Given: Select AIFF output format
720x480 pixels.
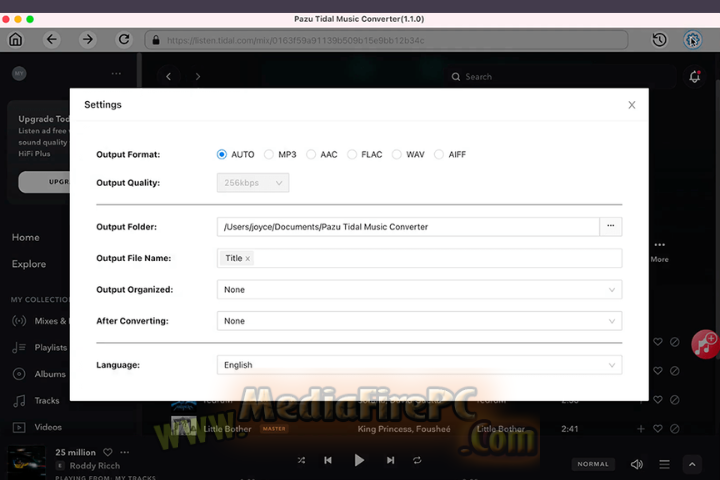Looking at the screenshot, I should point(439,154).
